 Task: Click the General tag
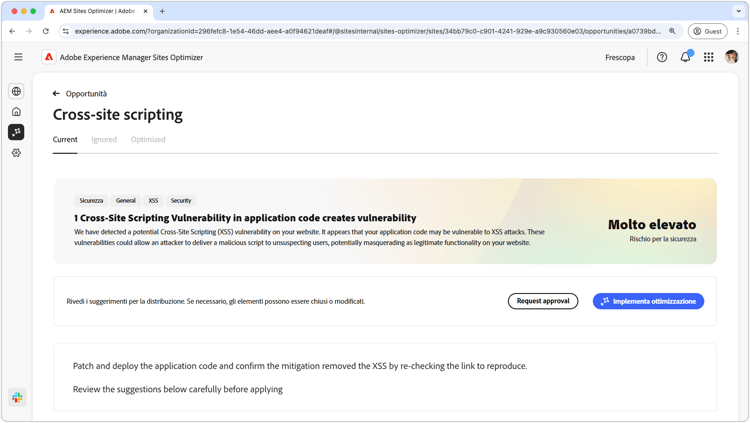coord(126,200)
